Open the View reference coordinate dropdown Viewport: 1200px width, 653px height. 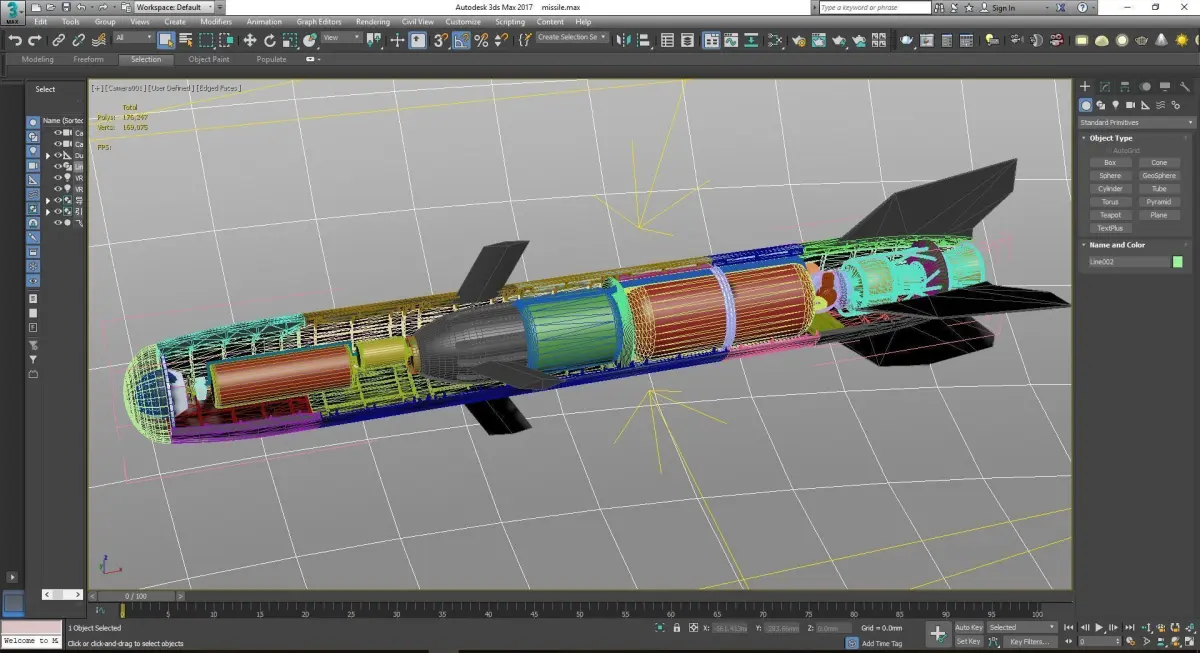(x=341, y=38)
